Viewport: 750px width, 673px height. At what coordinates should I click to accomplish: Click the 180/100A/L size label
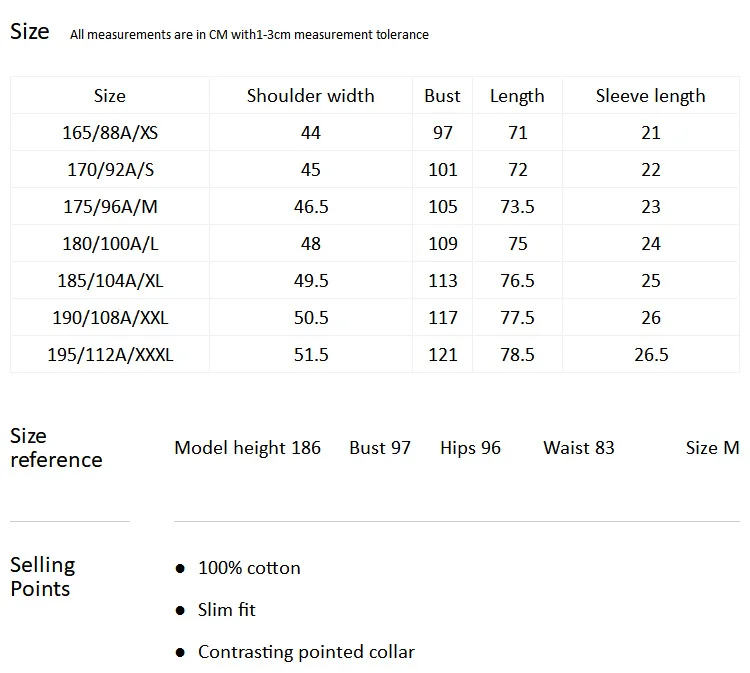[110, 243]
